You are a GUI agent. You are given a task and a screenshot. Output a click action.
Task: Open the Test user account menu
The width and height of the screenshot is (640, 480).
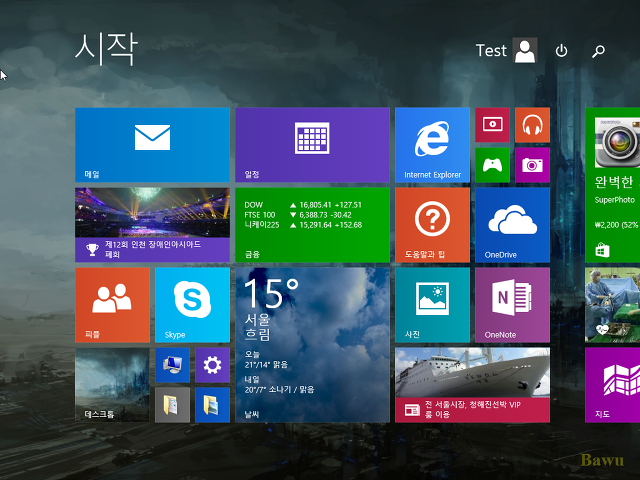coord(507,51)
